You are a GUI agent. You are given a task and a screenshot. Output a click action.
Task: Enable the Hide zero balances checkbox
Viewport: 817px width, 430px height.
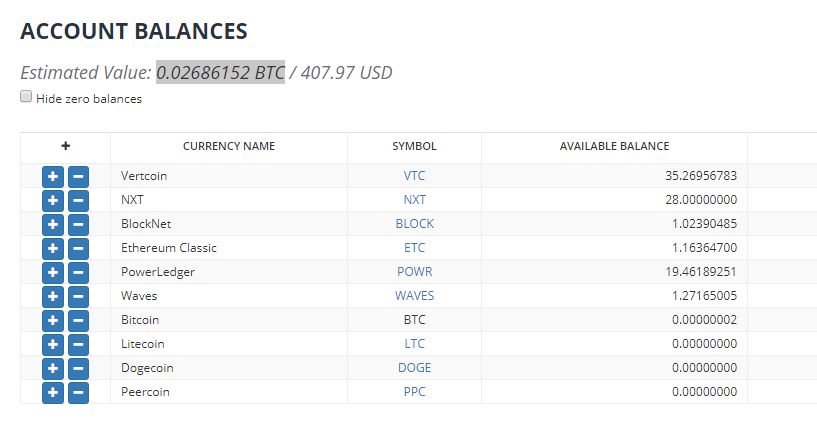click(x=26, y=98)
